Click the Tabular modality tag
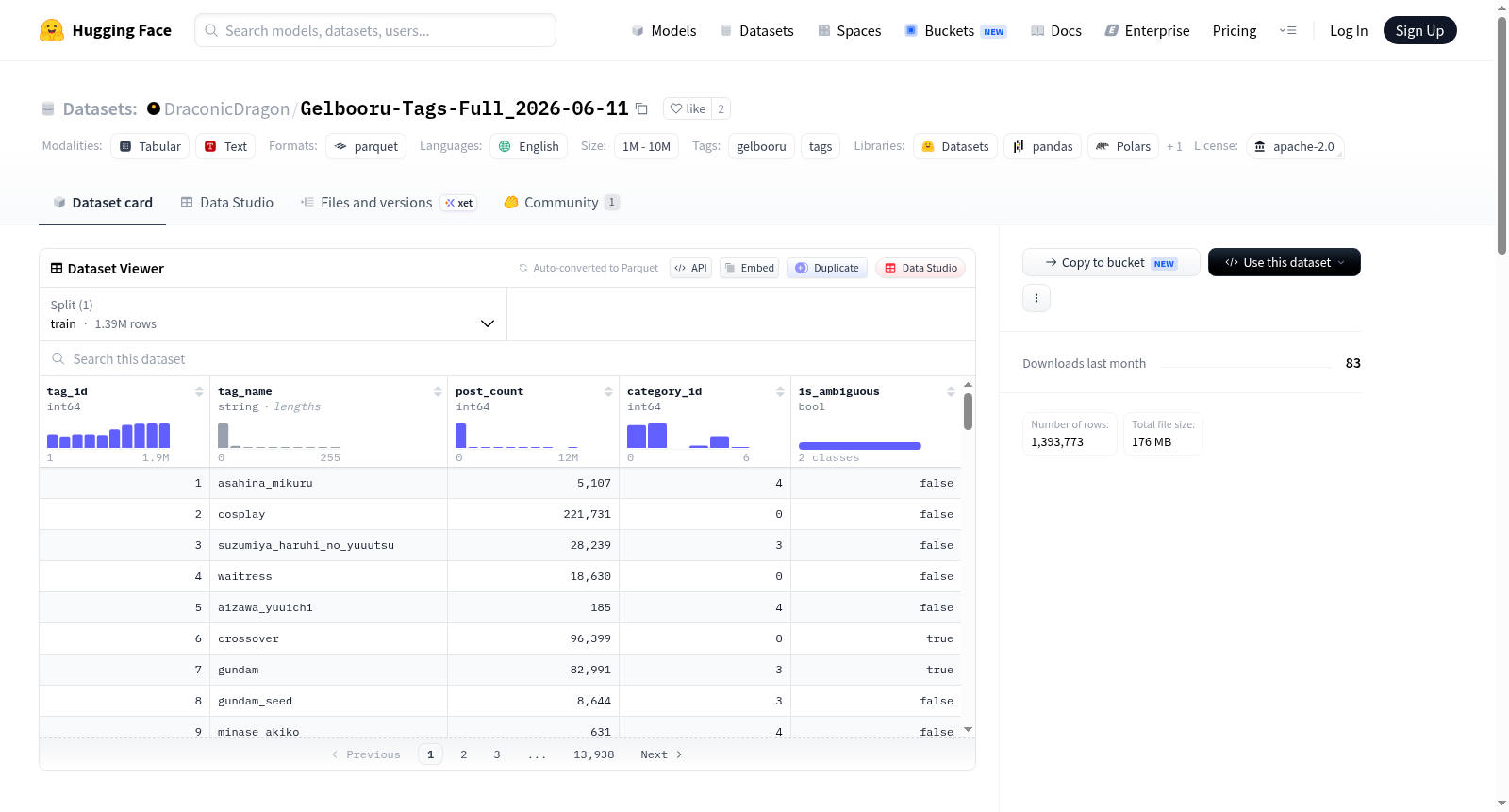The height and width of the screenshot is (812, 1509). (x=150, y=146)
